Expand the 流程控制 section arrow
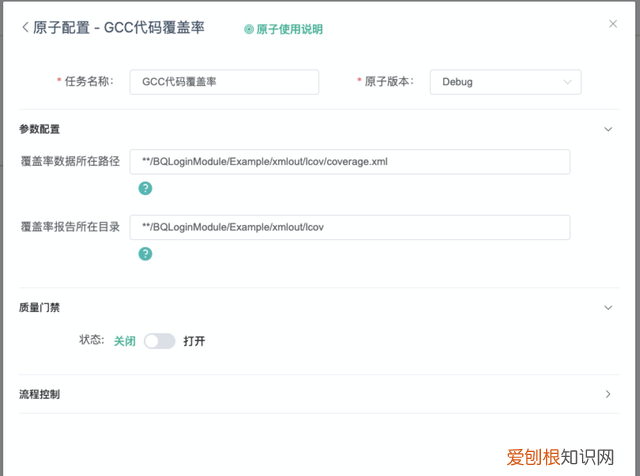This screenshot has height=476, width=640. pyautogui.click(x=608, y=394)
